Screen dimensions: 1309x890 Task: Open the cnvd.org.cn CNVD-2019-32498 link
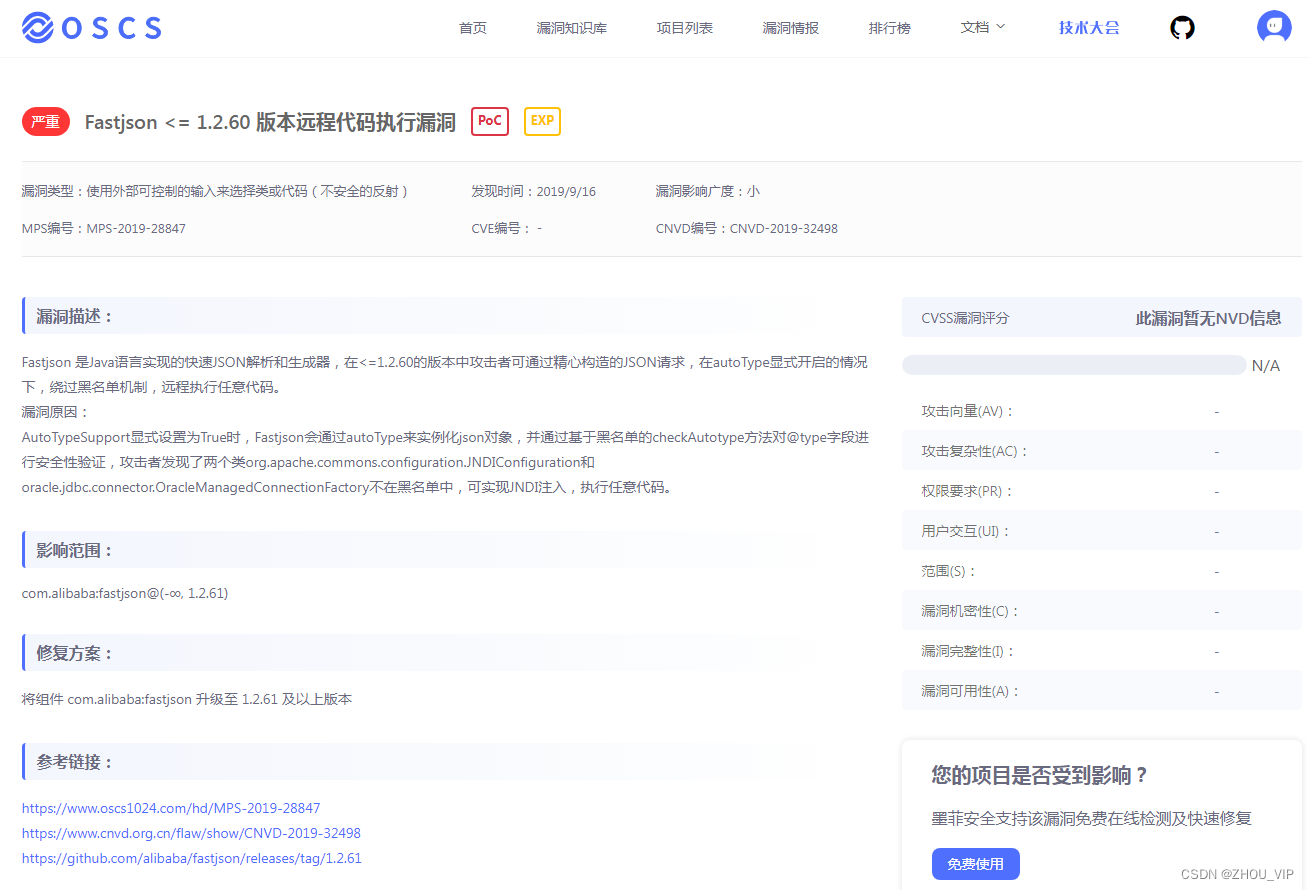pyautogui.click(x=191, y=833)
